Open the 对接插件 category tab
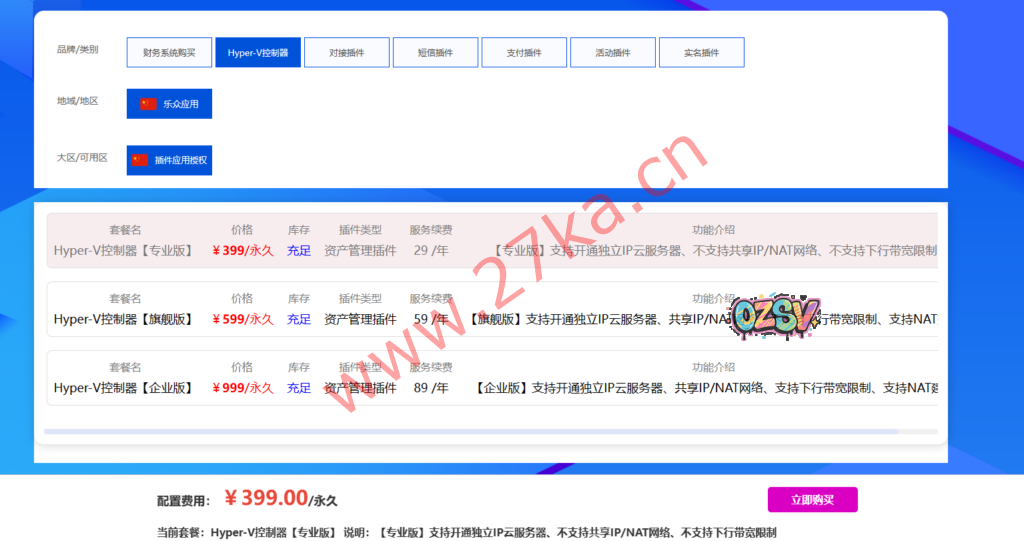Viewport: 1024px width, 541px height. pyautogui.click(x=347, y=52)
